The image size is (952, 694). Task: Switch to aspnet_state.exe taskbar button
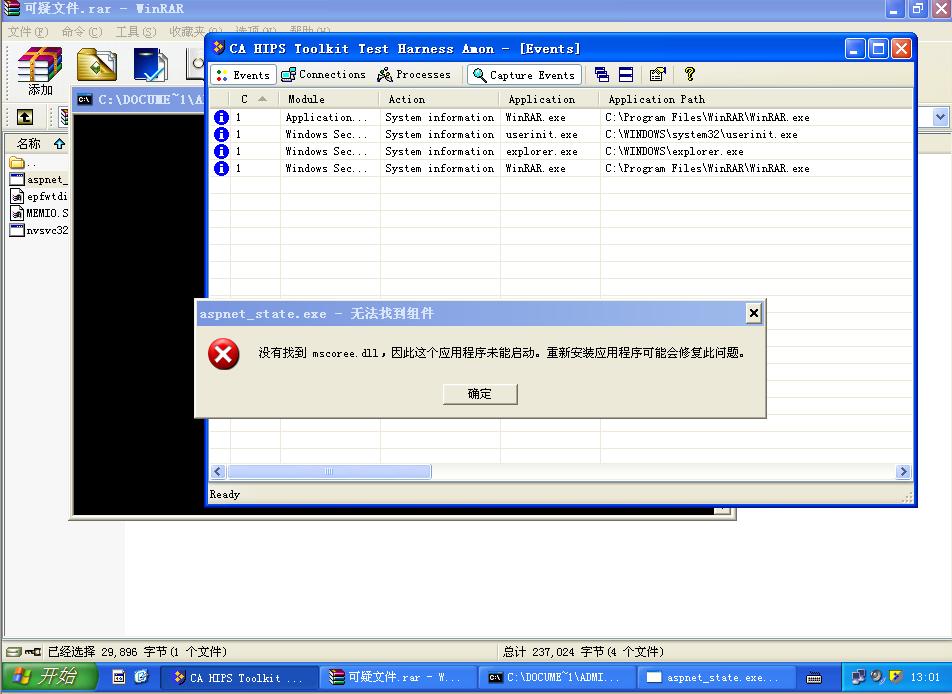click(716, 677)
